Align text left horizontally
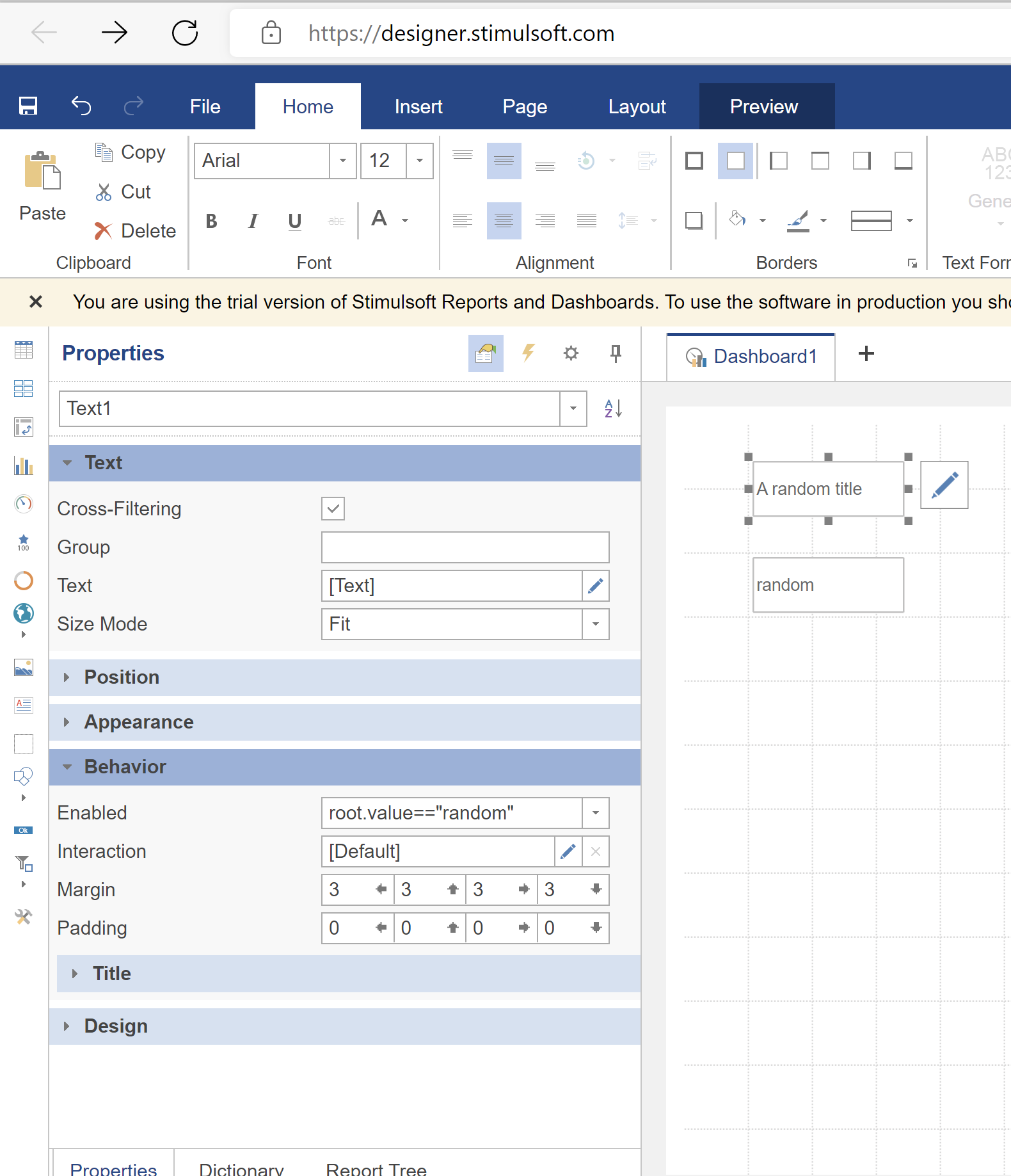Image resolution: width=1011 pixels, height=1176 pixels. point(463,221)
